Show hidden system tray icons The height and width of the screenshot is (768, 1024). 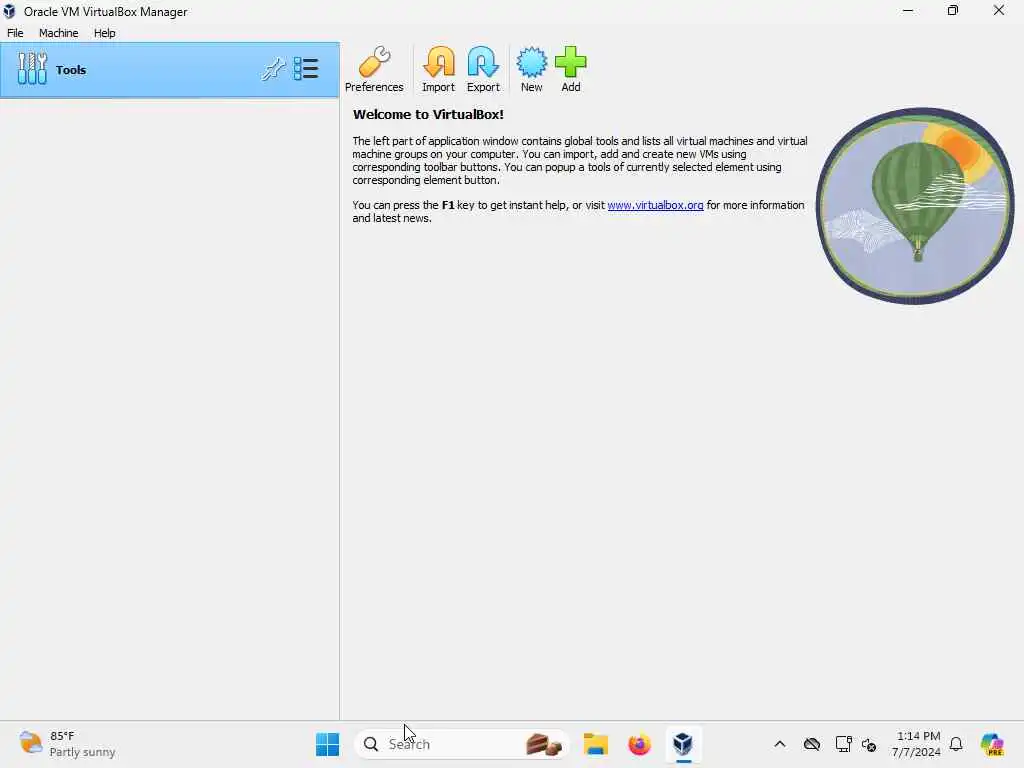780,744
